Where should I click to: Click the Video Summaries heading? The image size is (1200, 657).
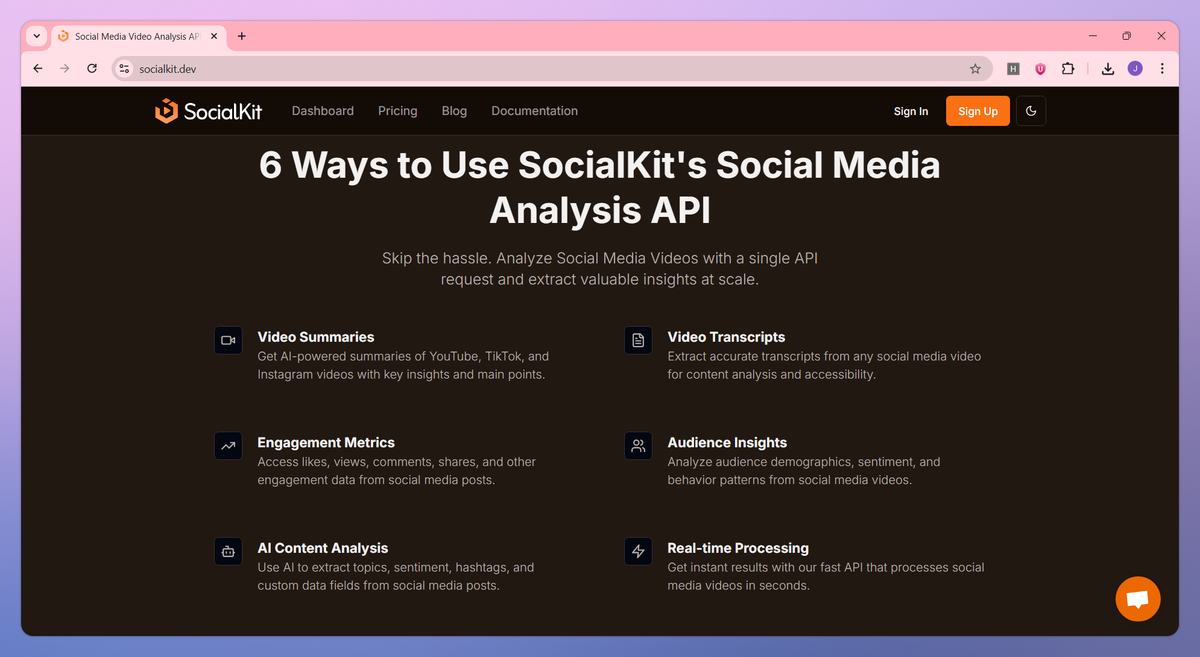[316, 337]
